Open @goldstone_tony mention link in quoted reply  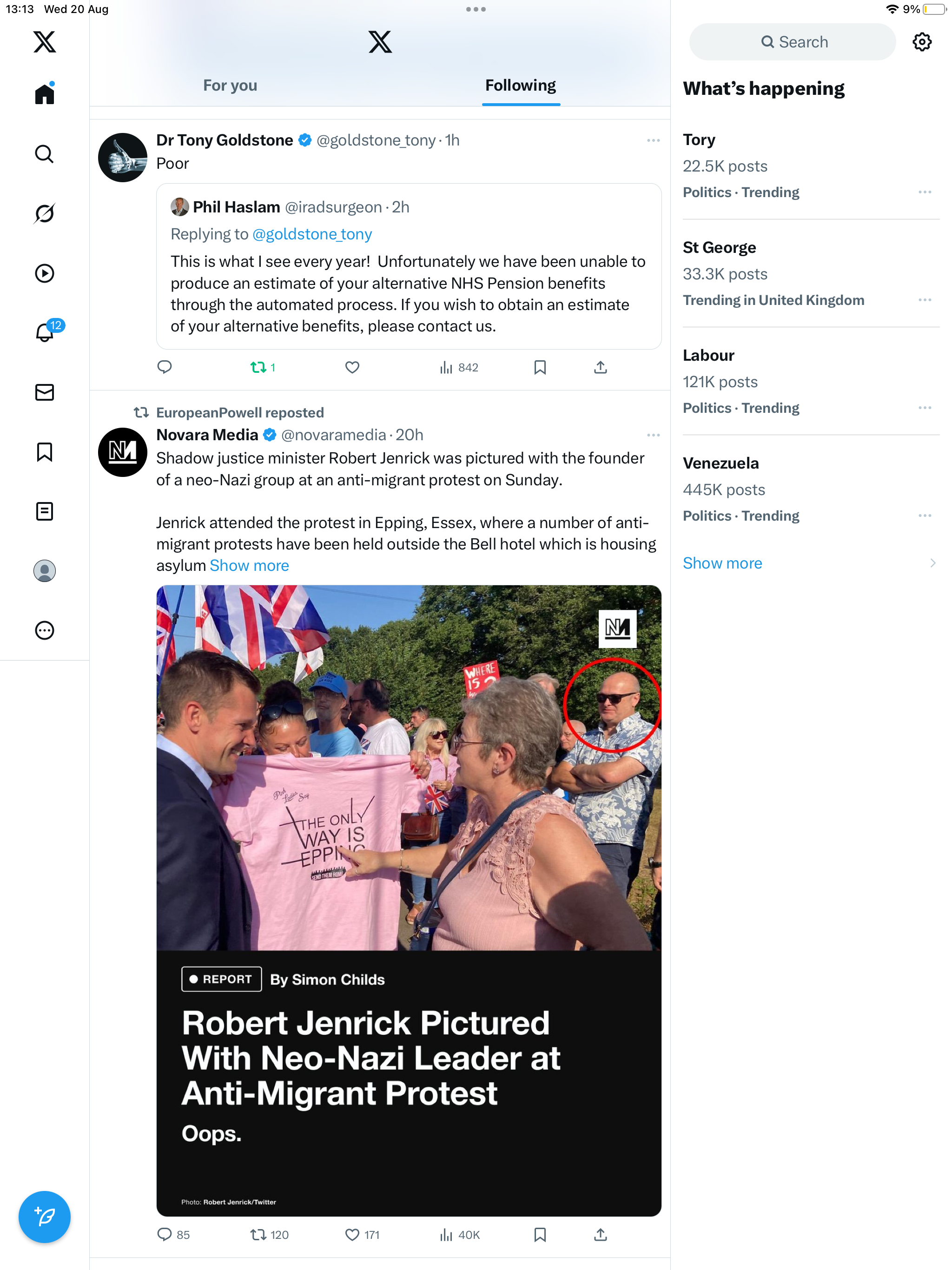312,234
